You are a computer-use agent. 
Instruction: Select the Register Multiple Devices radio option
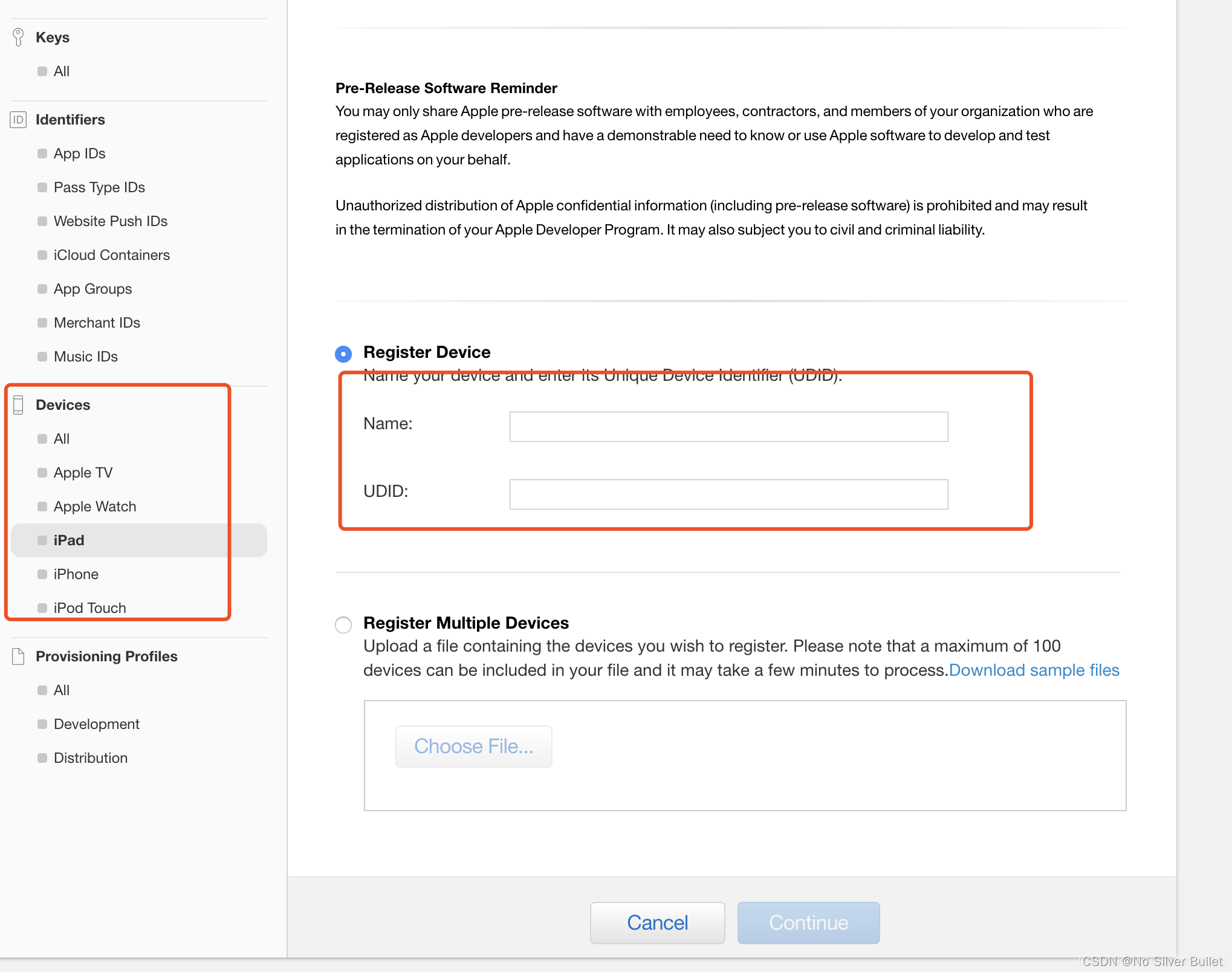click(343, 624)
